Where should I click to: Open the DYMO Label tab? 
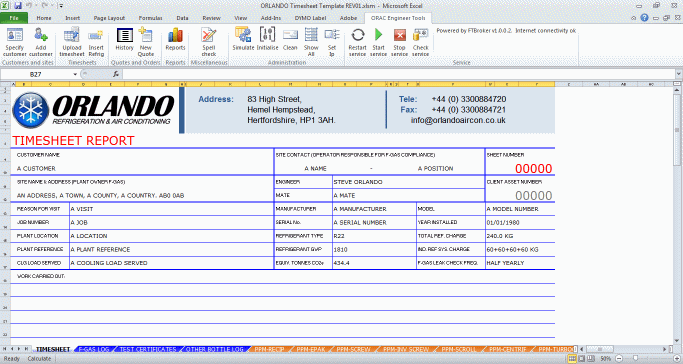310,18
